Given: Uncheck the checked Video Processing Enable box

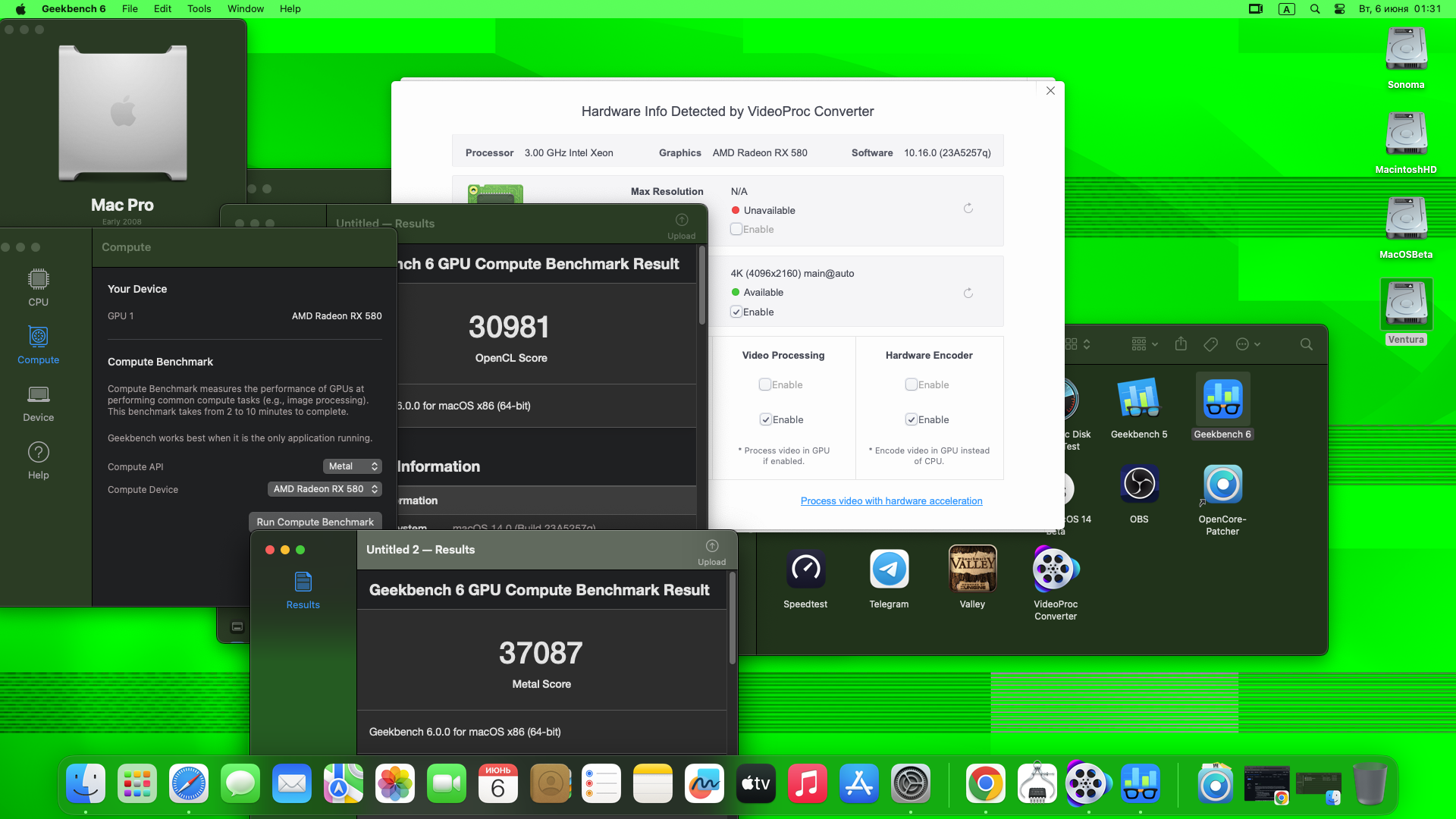Looking at the screenshot, I should click(766, 419).
